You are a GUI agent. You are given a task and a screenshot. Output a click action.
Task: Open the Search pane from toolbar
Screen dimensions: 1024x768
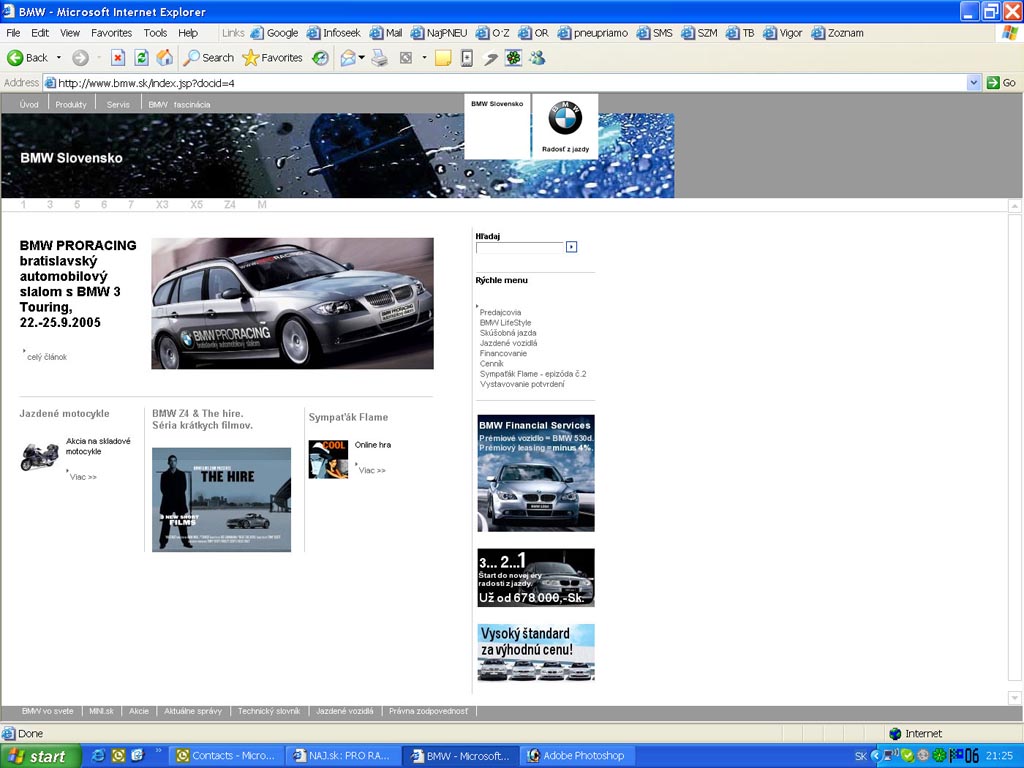click(208, 58)
